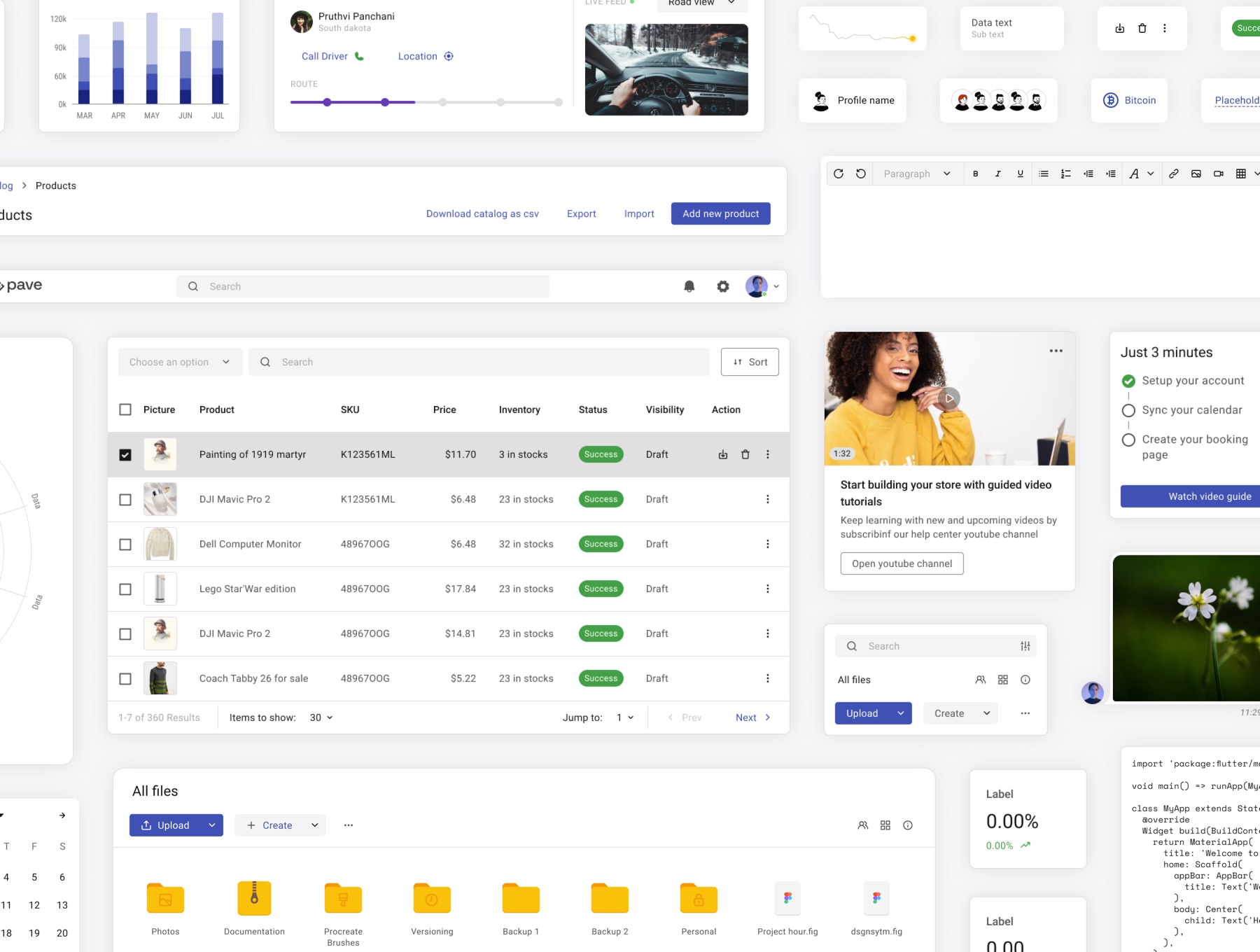Click the bold formatting icon
The width and height of the screenshot is (1260, 952).
click(x=975, y=174)
